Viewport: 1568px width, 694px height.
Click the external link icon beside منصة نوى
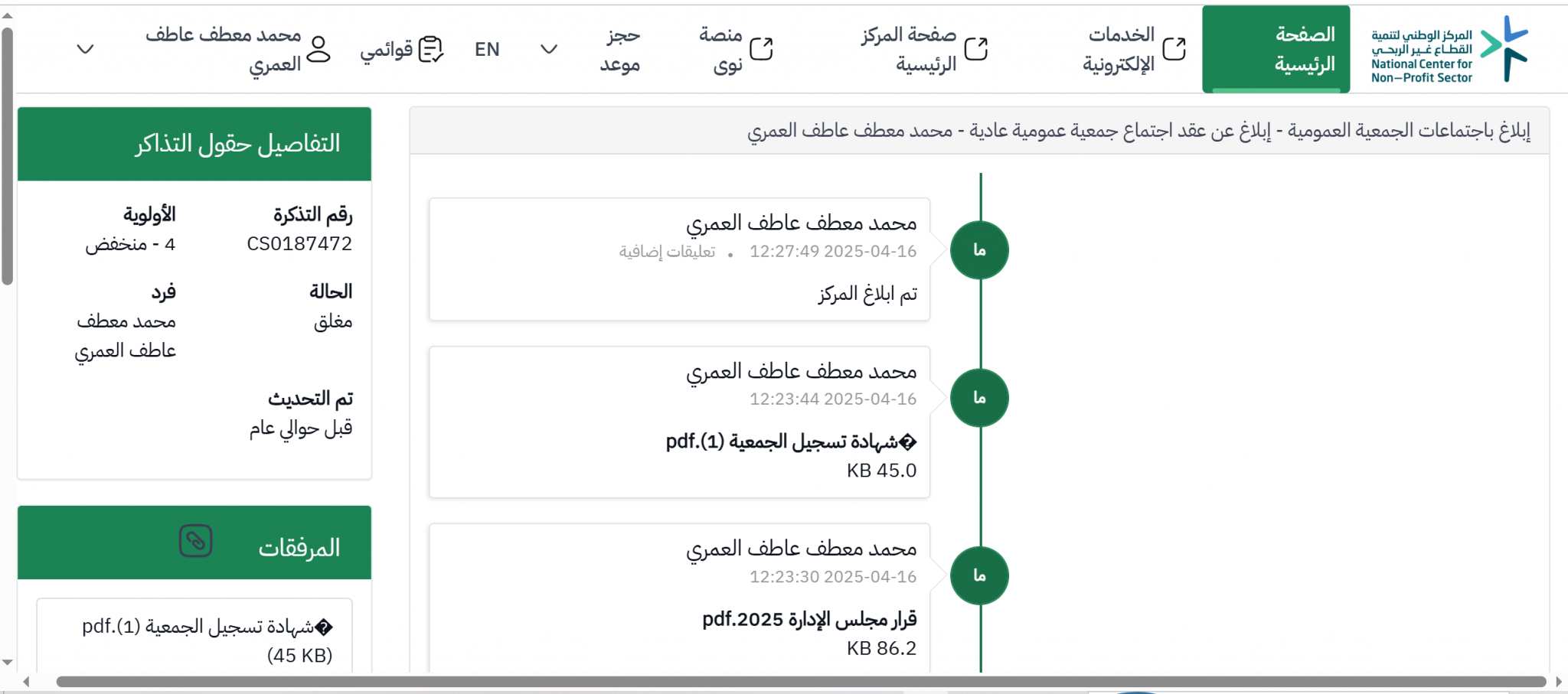(761, 49)
